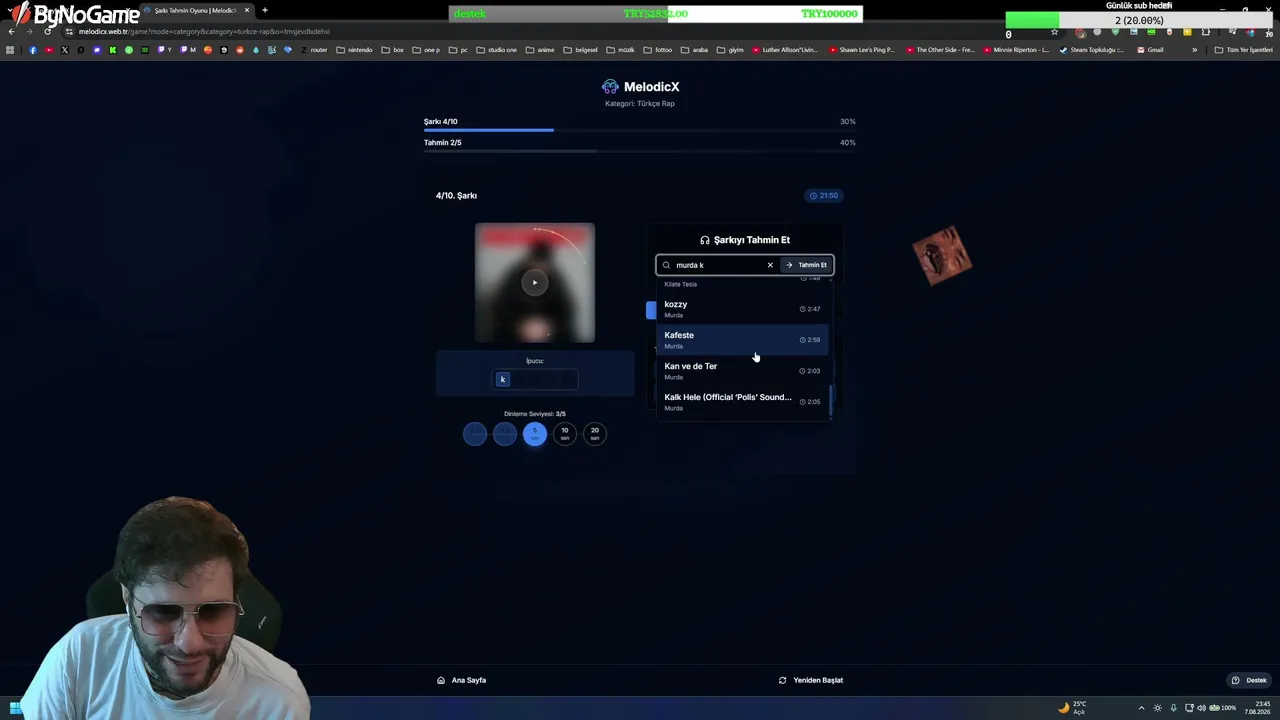The width and height of the screenshot is (1280, 720).
Task: Open the Steam Topluluğu bookmark
Action: (x=1092, y=50)
